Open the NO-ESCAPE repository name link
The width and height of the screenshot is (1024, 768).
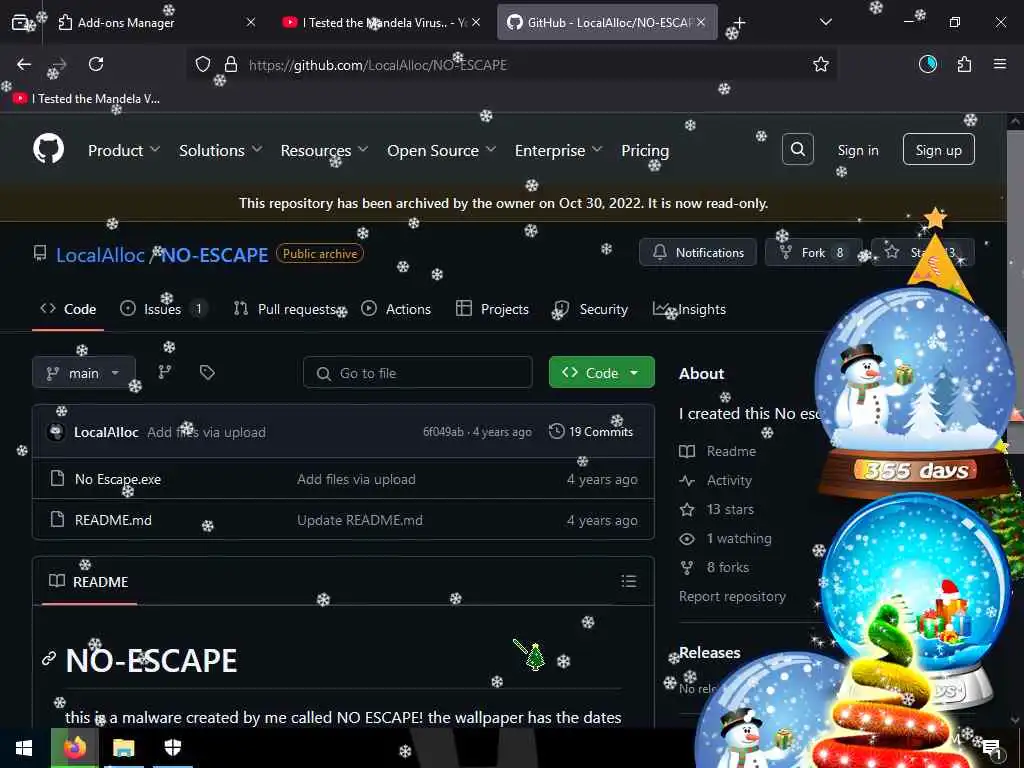(x=214, y=255)
